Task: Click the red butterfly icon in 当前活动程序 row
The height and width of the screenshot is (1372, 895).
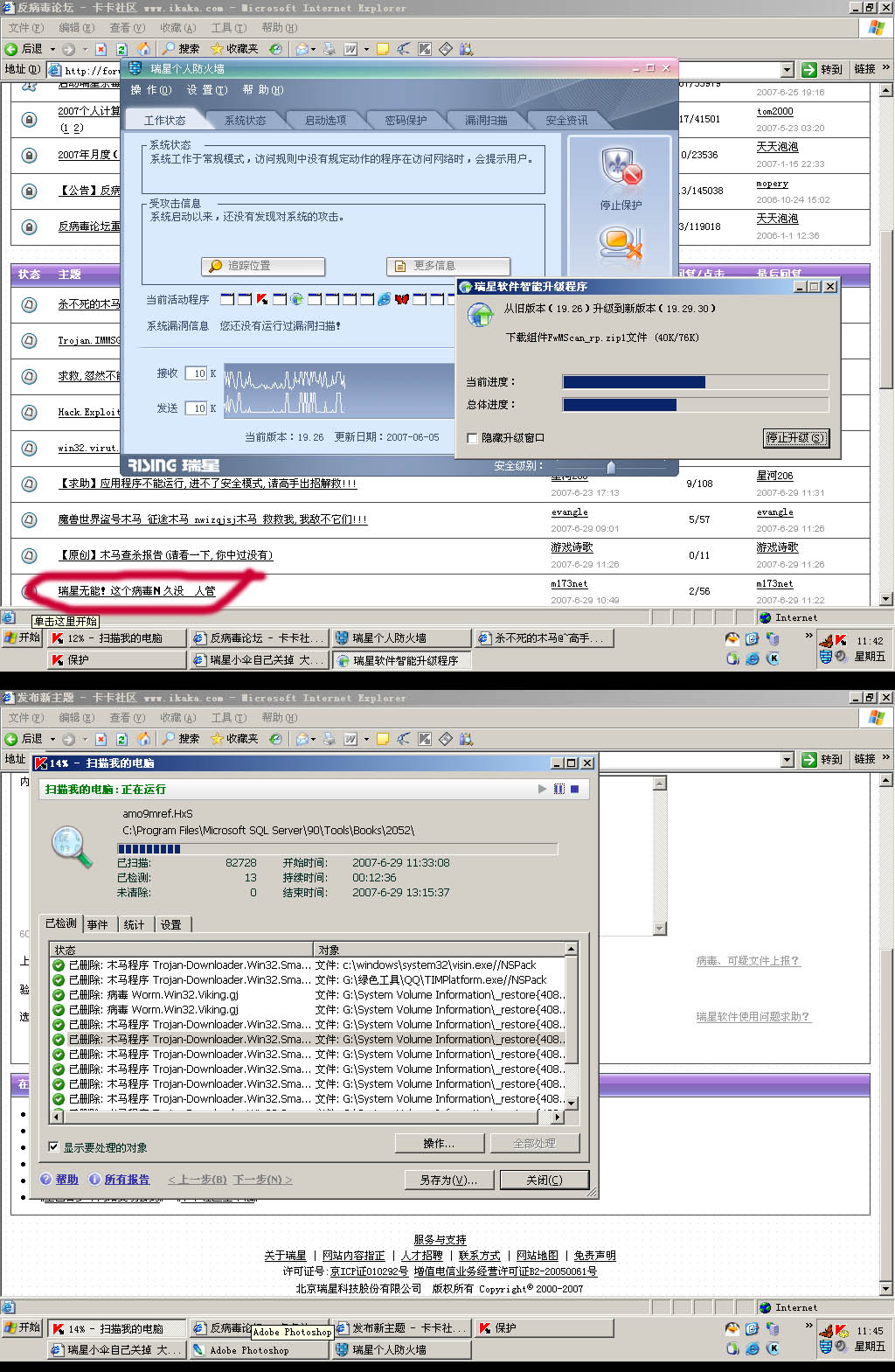Action: pos(401,299)
